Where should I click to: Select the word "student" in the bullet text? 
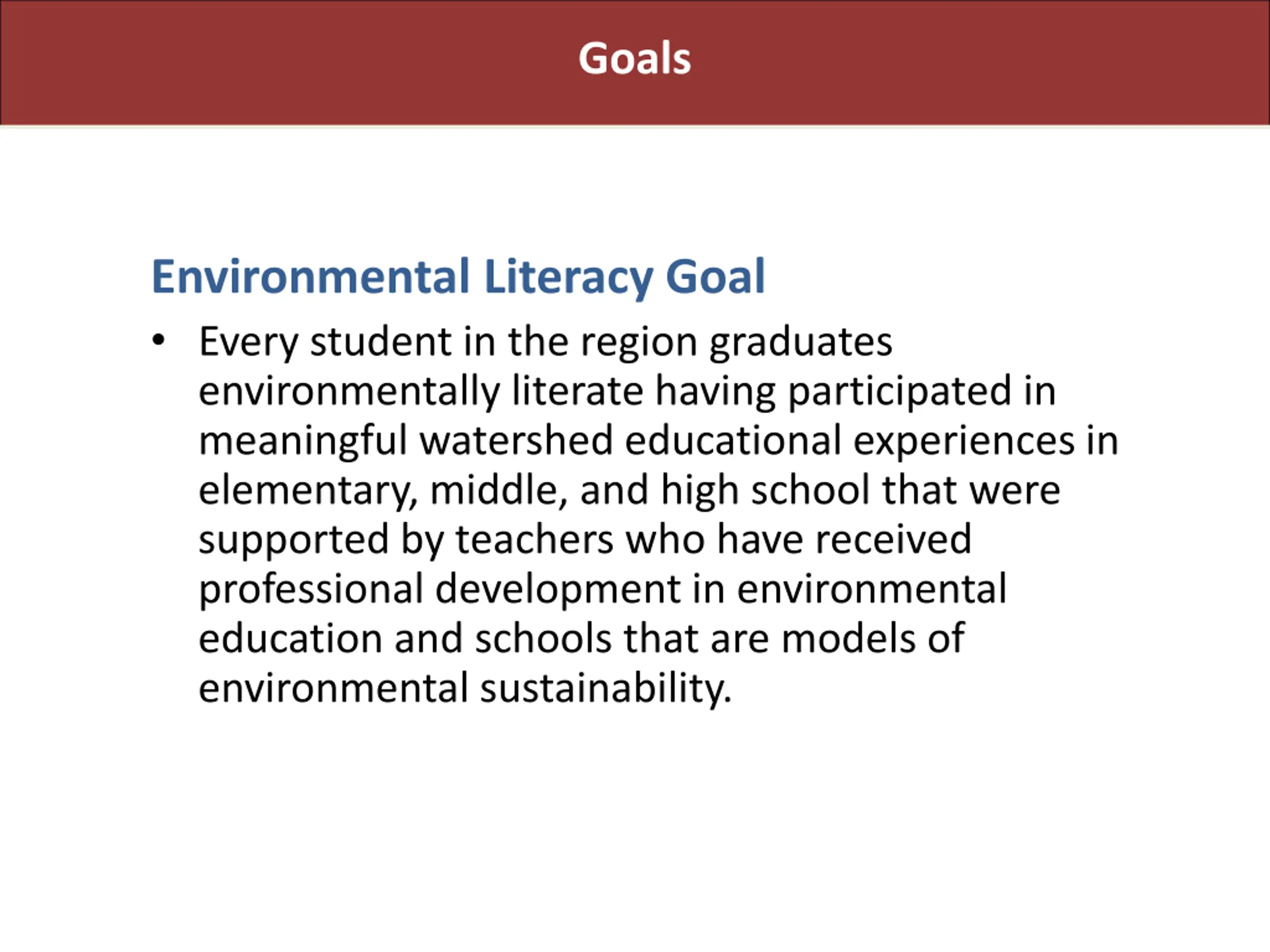click(381, 342)
